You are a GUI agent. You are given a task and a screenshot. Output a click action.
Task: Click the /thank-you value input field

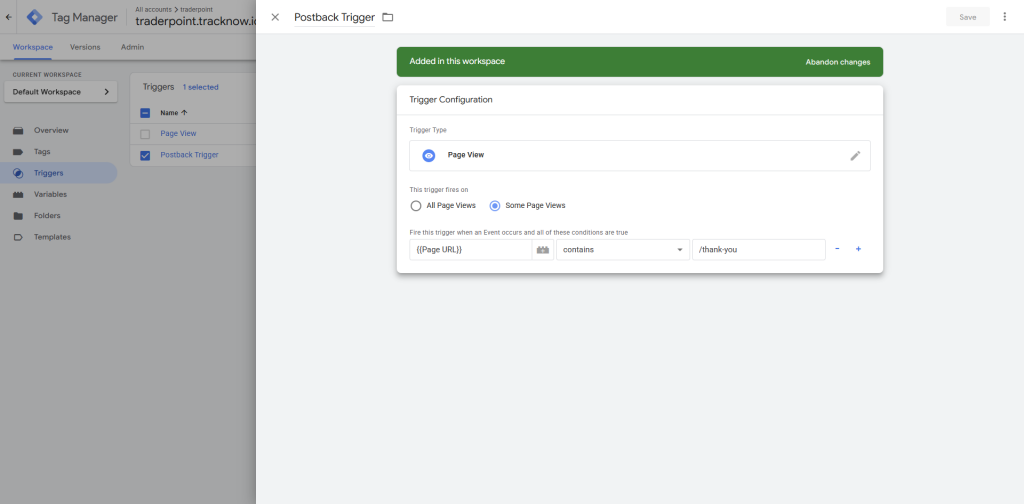758,249
